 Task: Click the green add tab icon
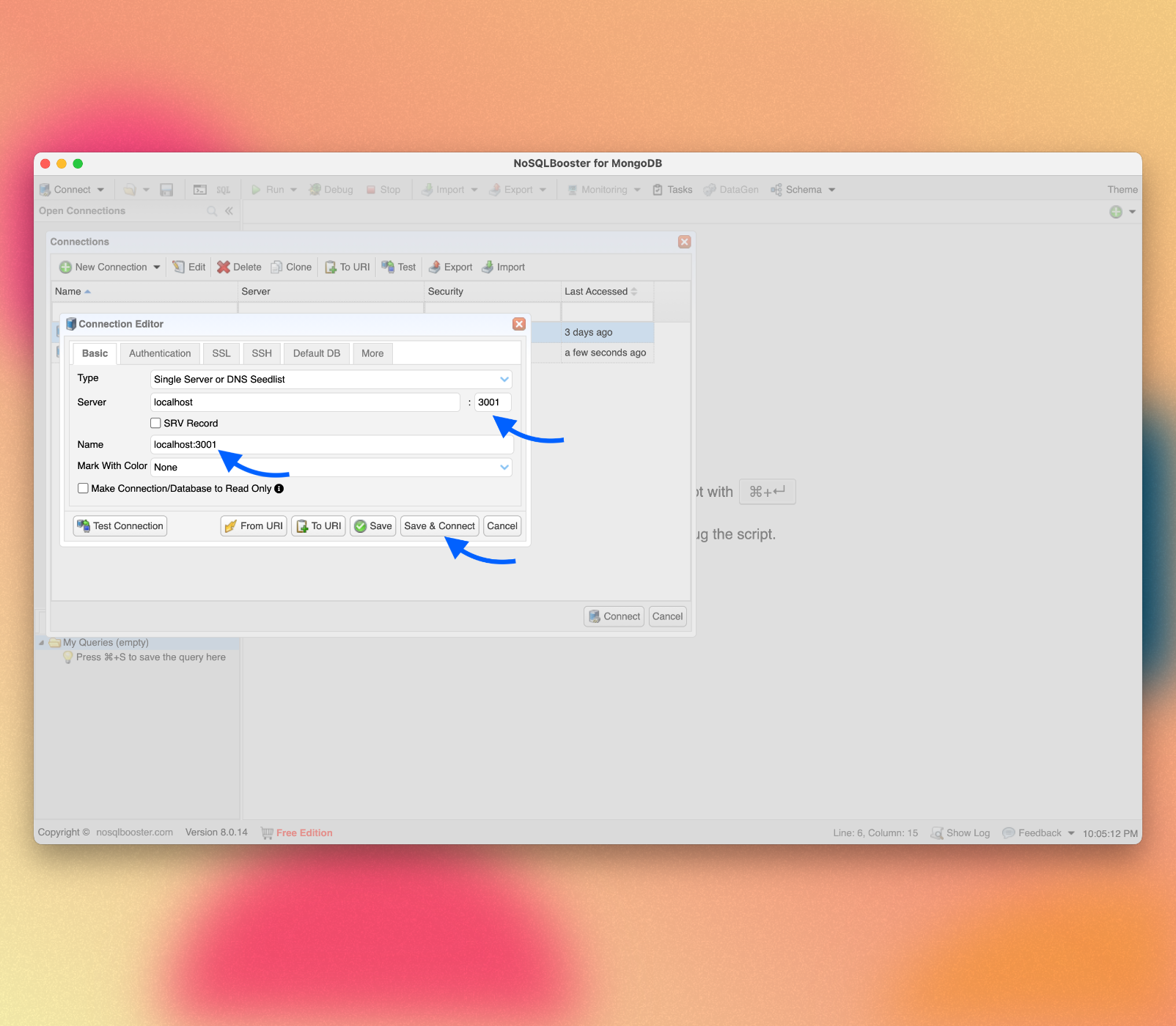click(1116, 212)
